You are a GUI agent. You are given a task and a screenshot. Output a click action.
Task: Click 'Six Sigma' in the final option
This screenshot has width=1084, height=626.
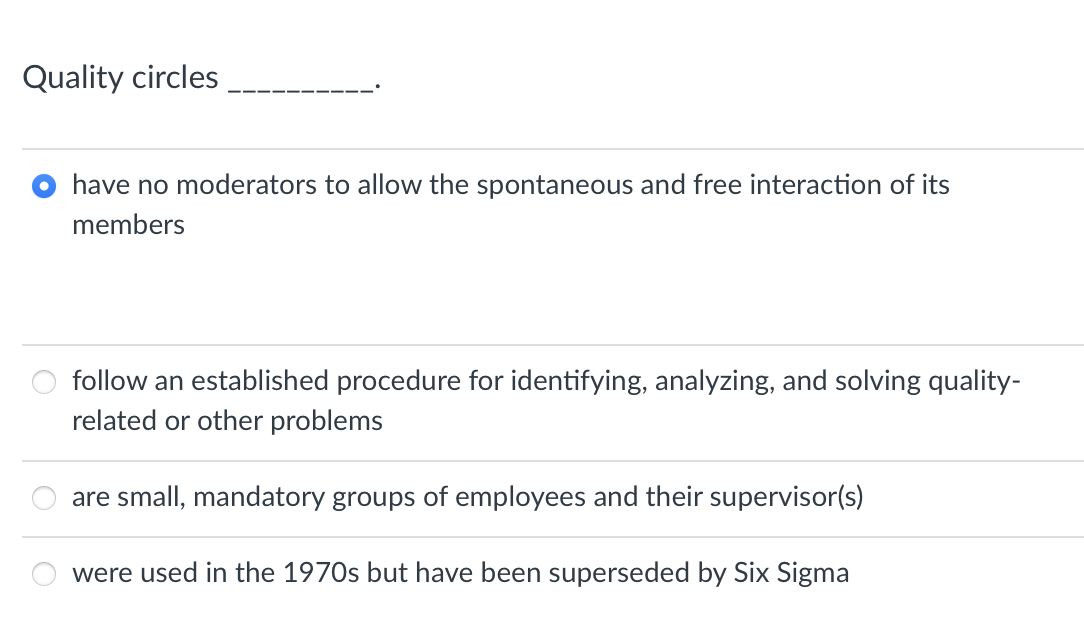click(x=795, y=572)
